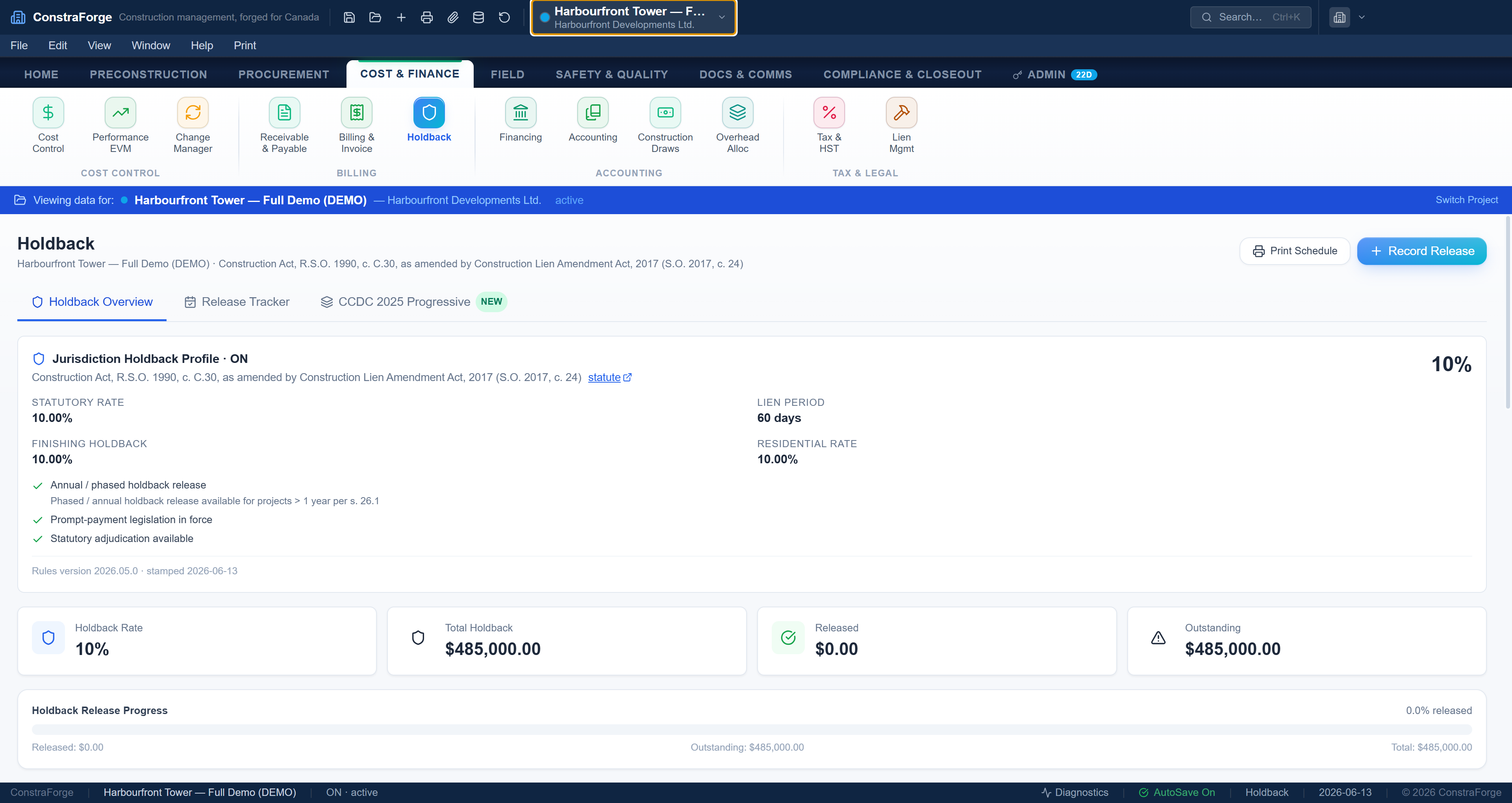Open the statute external link

click(609, 377)
